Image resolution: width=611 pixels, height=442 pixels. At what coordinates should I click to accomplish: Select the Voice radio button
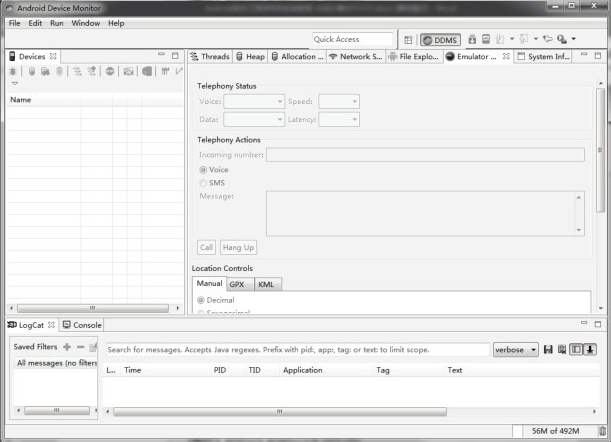pos(203,170)
